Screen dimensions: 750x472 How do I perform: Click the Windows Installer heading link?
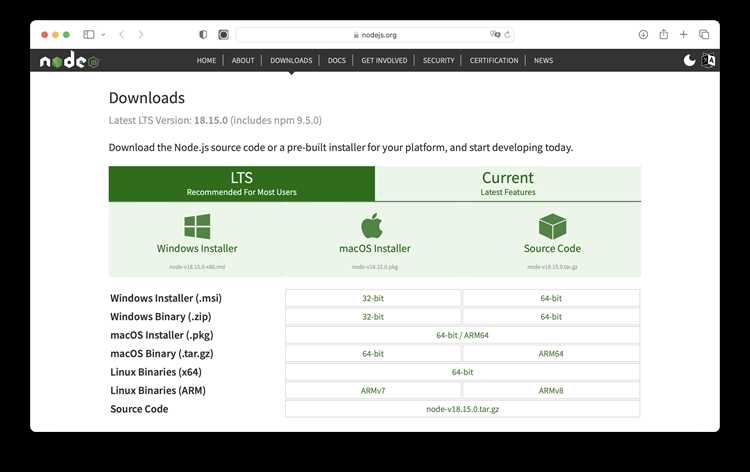197,249
